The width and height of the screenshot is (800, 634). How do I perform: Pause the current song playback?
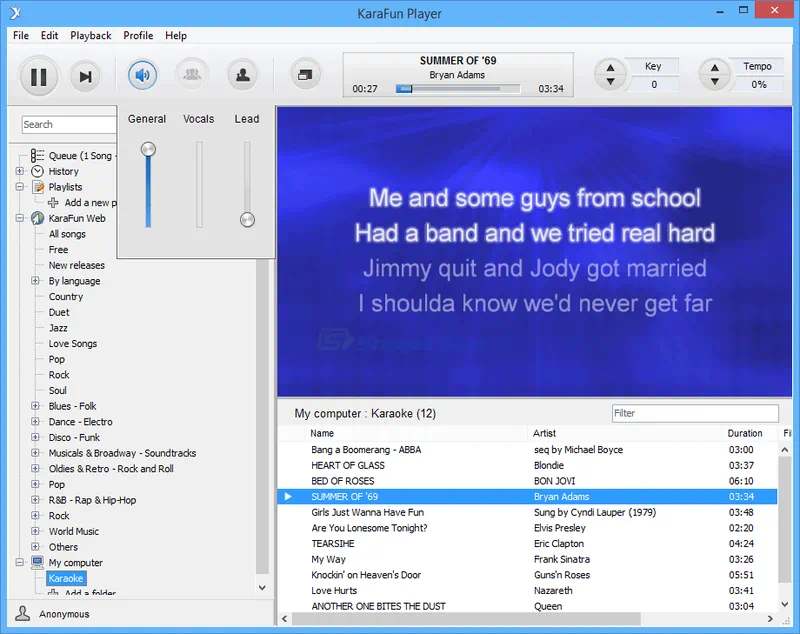pyautogui.click(x=39, y=77)
